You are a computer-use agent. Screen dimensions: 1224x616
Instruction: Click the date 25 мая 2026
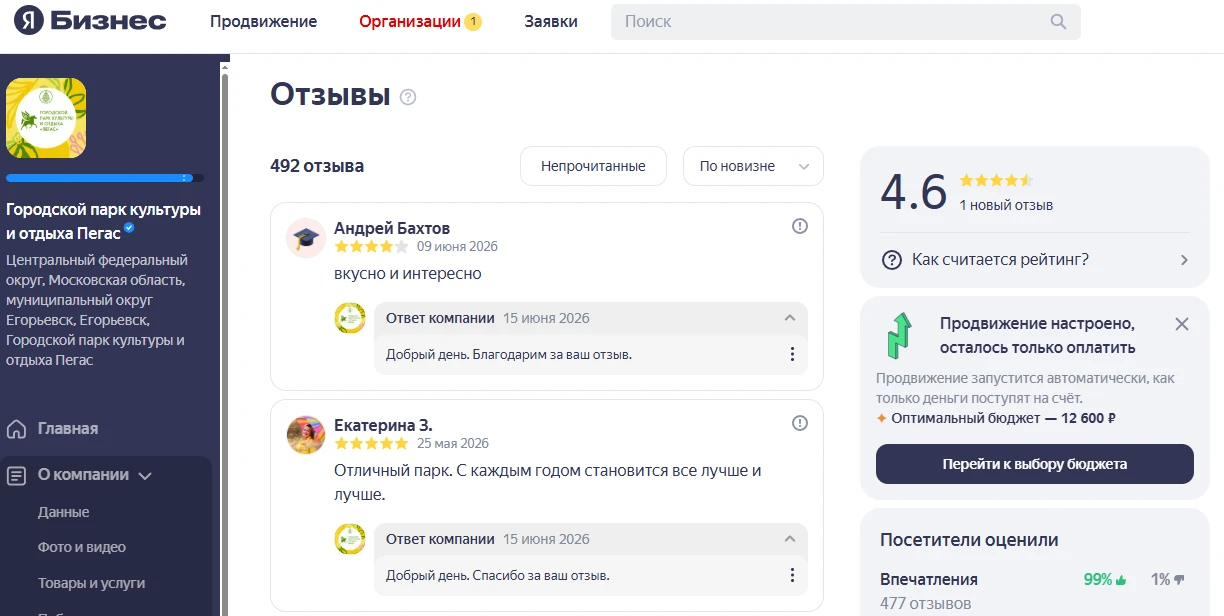[x=453, y=443]
